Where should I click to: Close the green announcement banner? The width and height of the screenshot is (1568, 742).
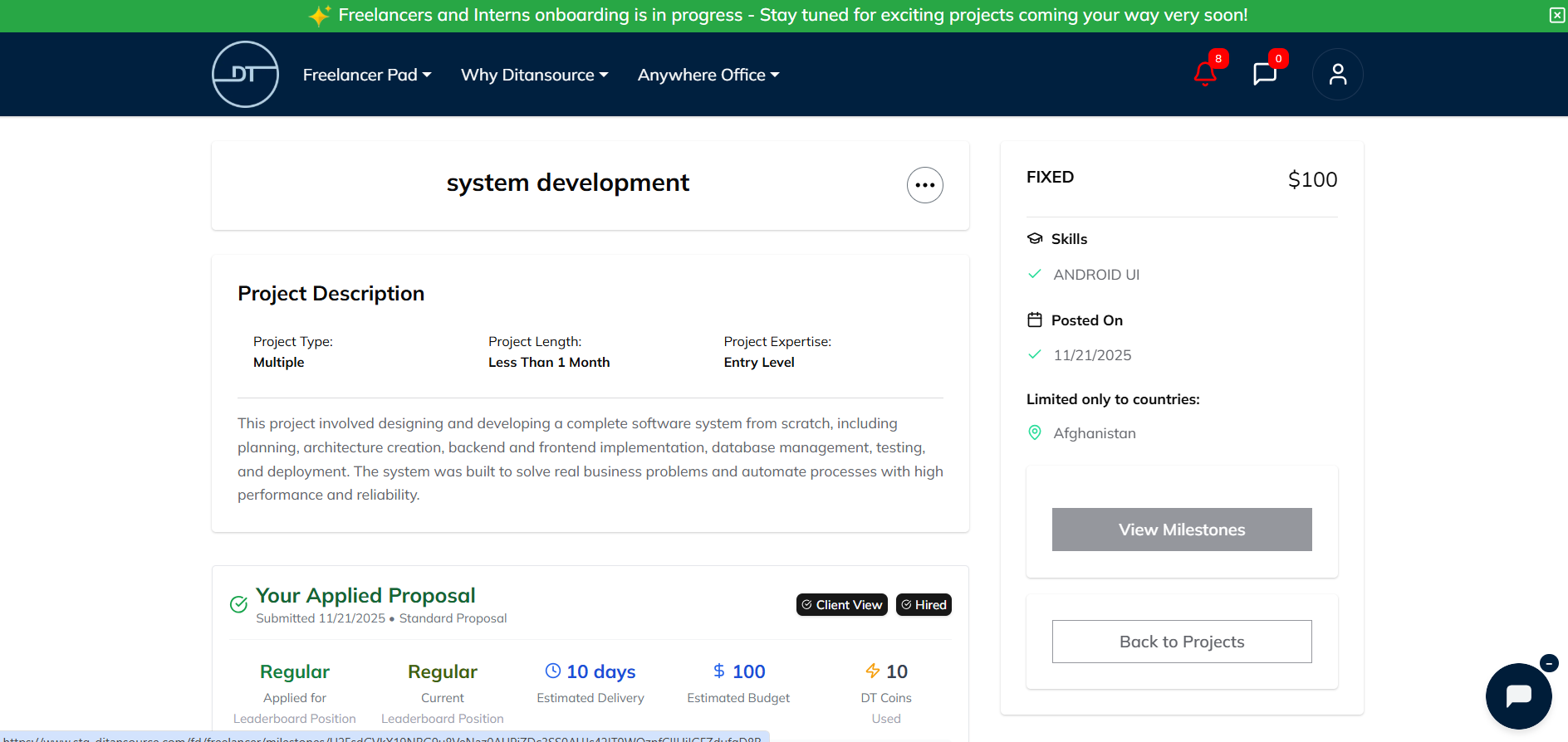[x=1556, y=15]
